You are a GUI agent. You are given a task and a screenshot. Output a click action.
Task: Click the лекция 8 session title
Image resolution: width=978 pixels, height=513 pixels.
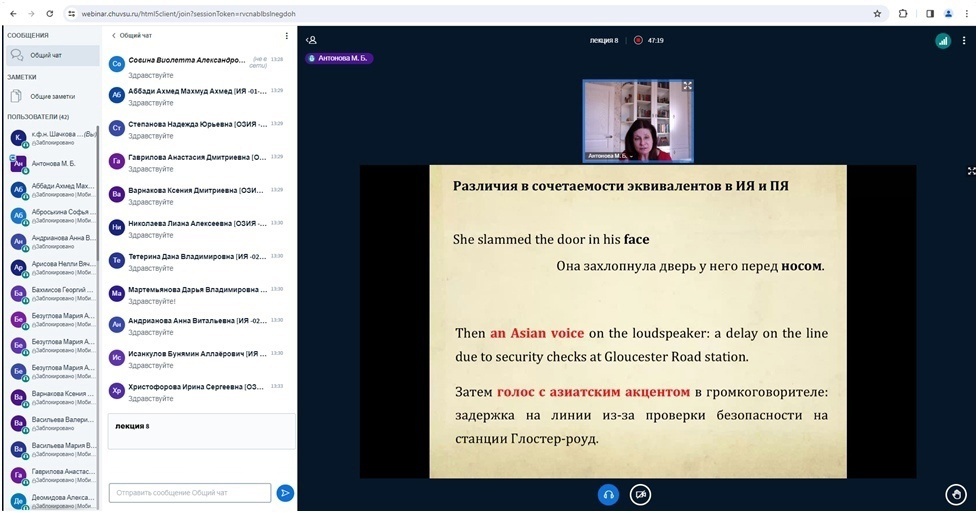[x=604, y=41]
